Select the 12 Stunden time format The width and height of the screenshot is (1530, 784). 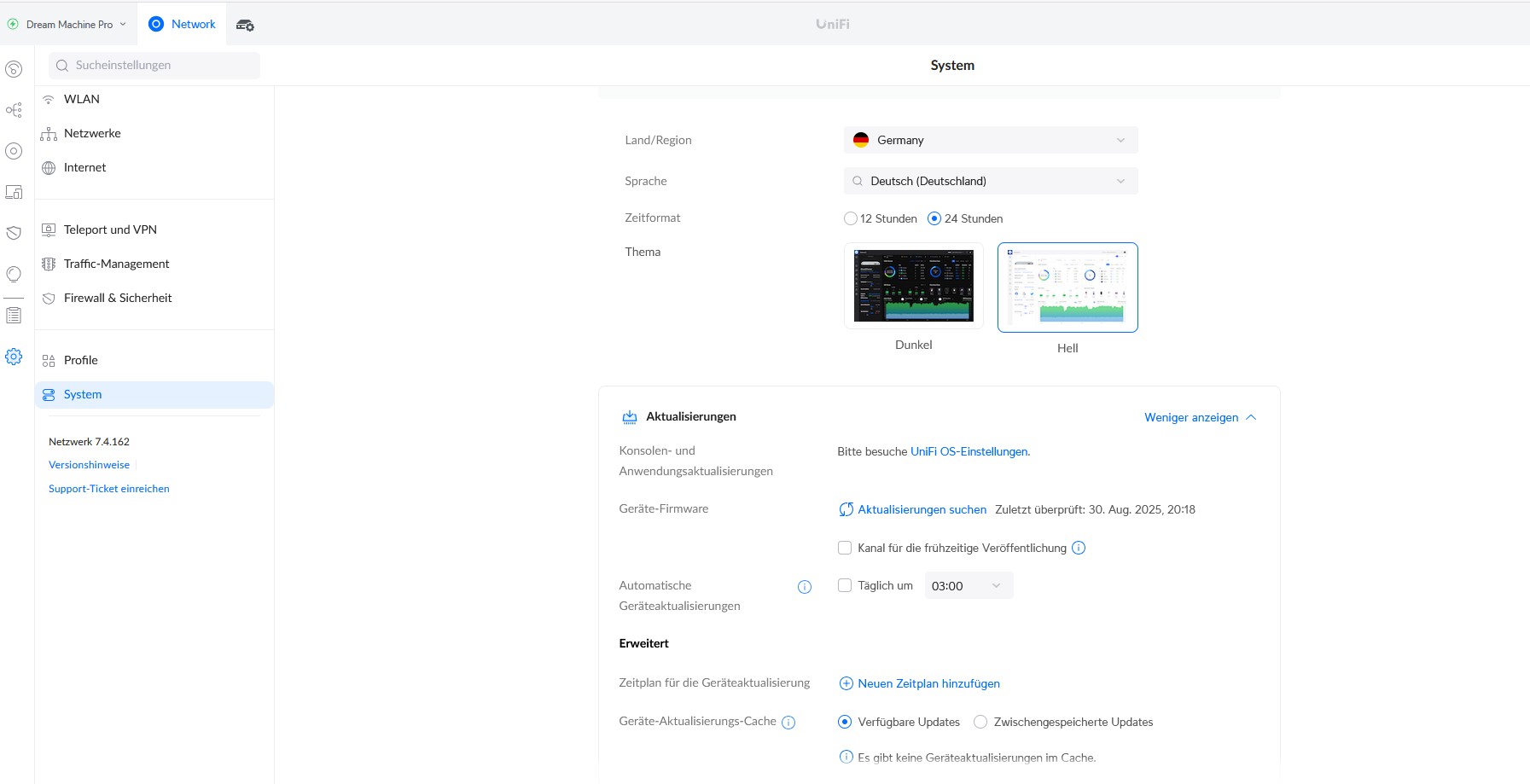click(x=851, y=218)
